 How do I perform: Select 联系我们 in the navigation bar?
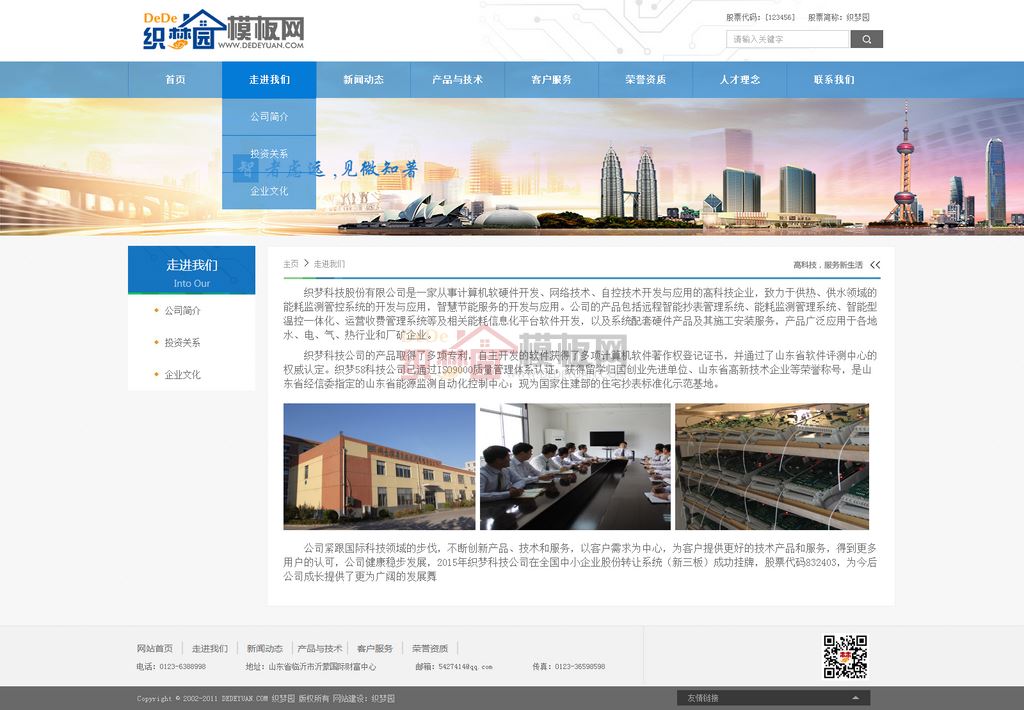(833, 80)
